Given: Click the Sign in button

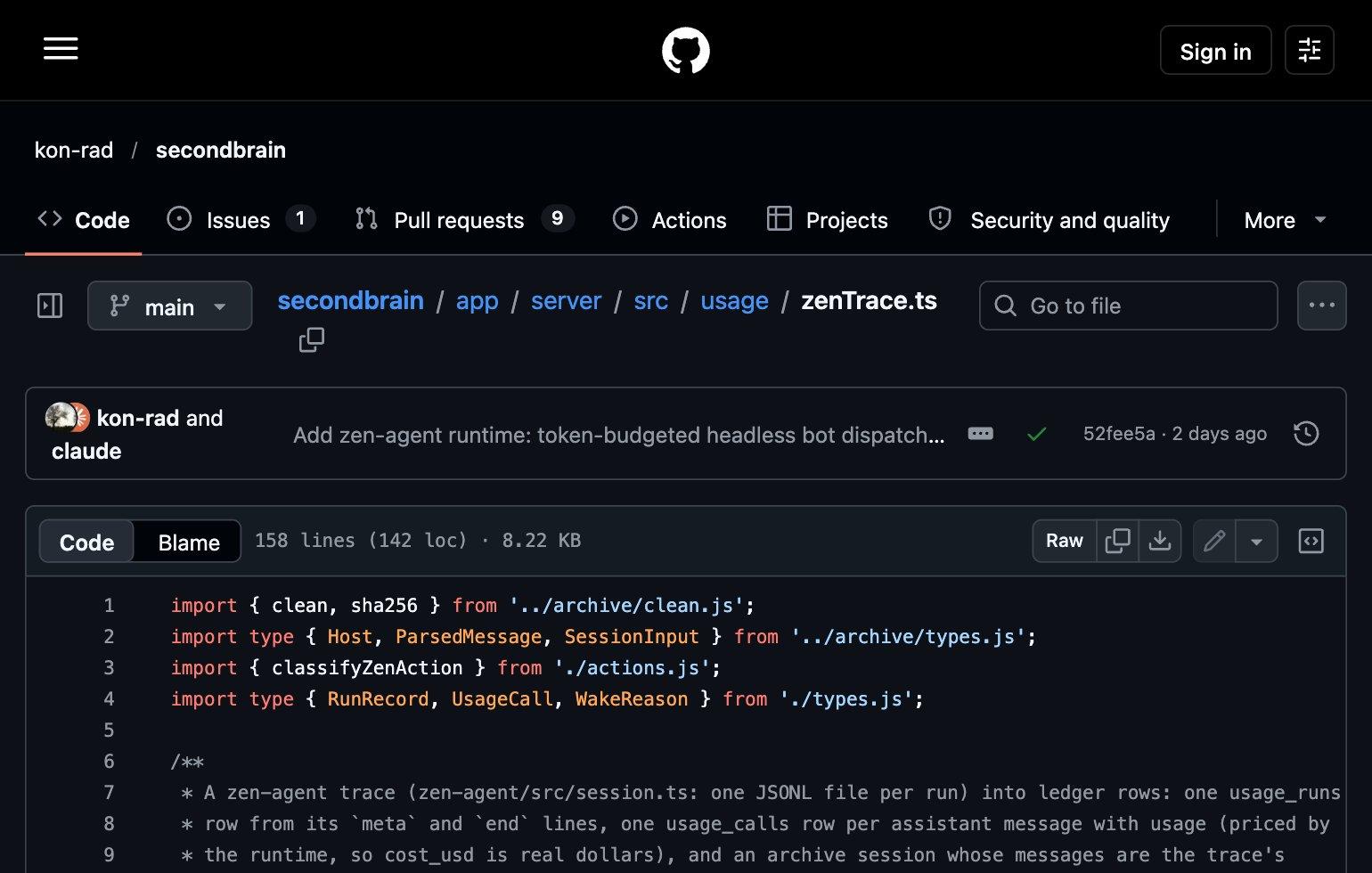Looking at the screenshot, I should coord(1215,51).
